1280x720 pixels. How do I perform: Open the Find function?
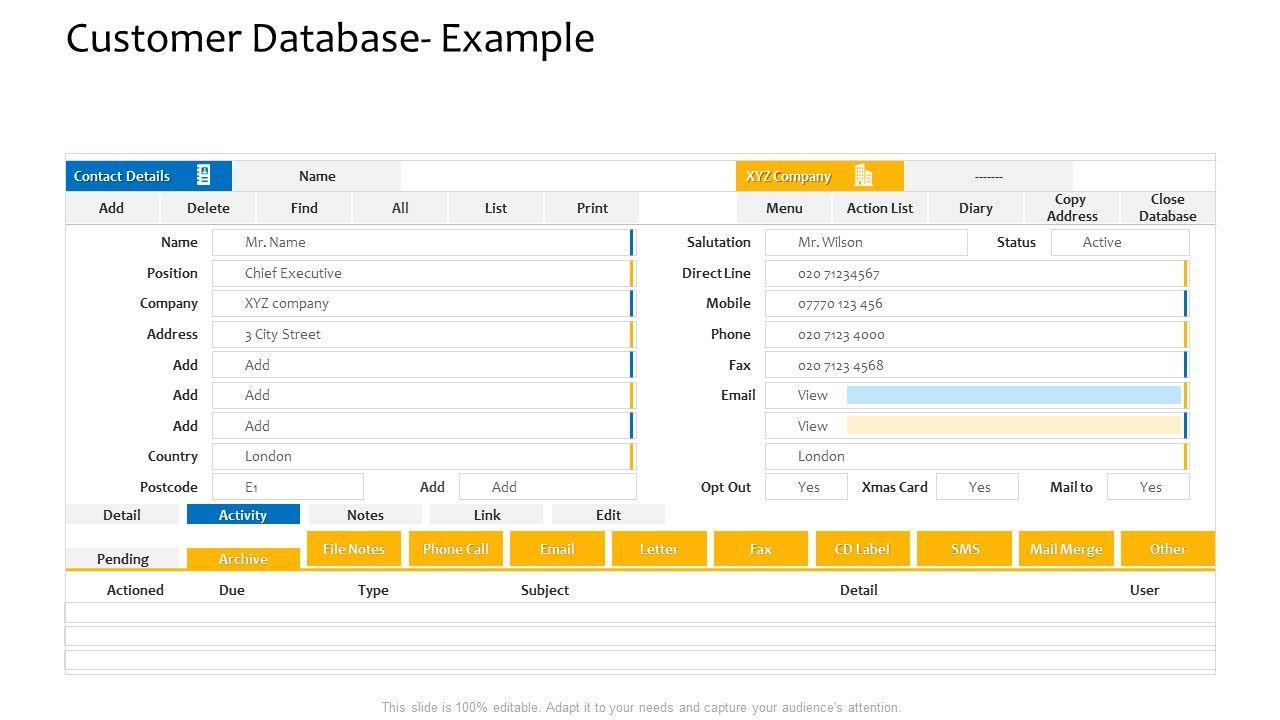click(x=304, y=208)
